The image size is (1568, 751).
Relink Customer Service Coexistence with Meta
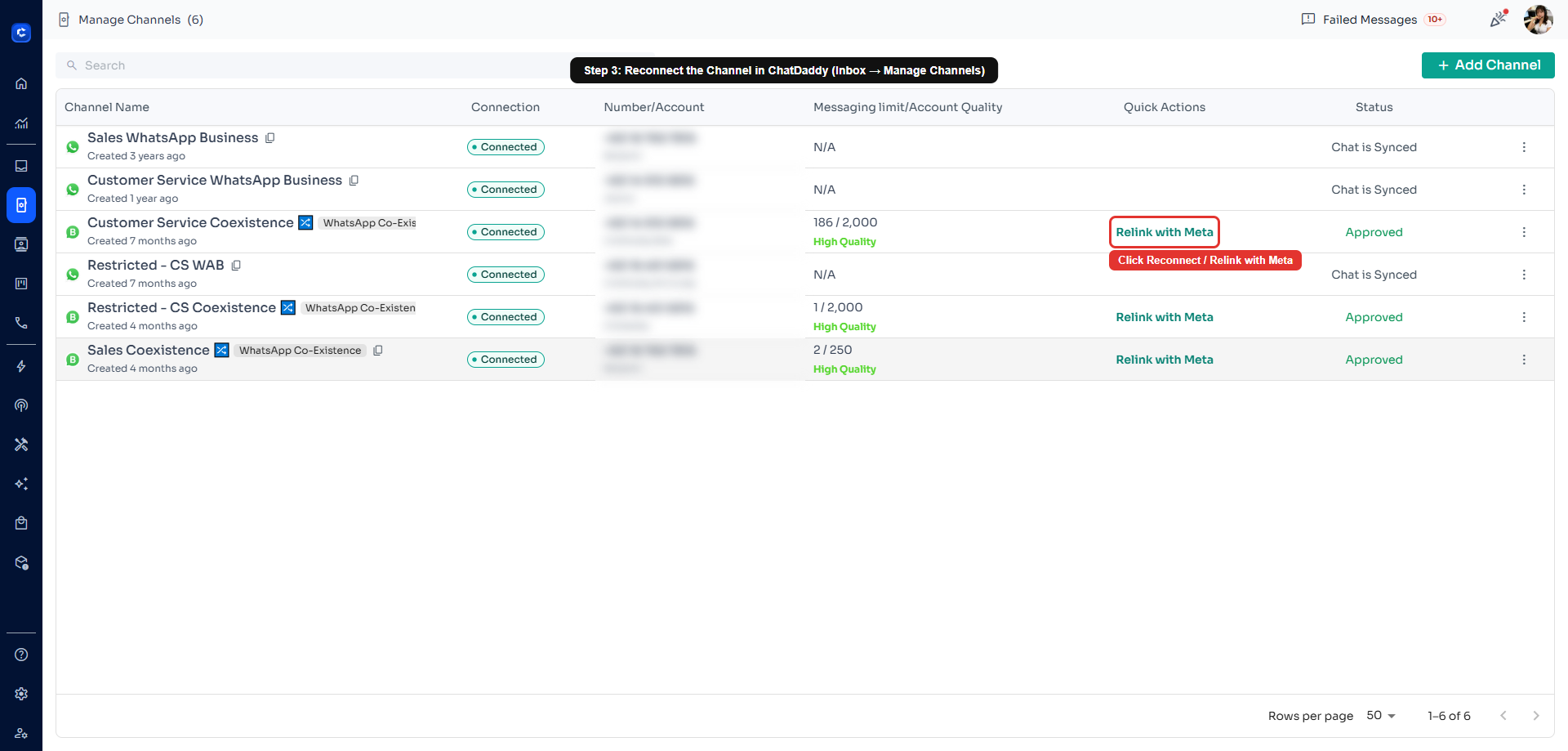[1165, 232]
